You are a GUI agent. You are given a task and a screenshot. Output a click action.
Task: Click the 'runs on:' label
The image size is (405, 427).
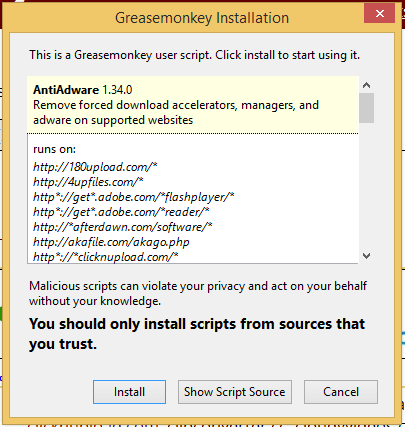tap(54, 149)
